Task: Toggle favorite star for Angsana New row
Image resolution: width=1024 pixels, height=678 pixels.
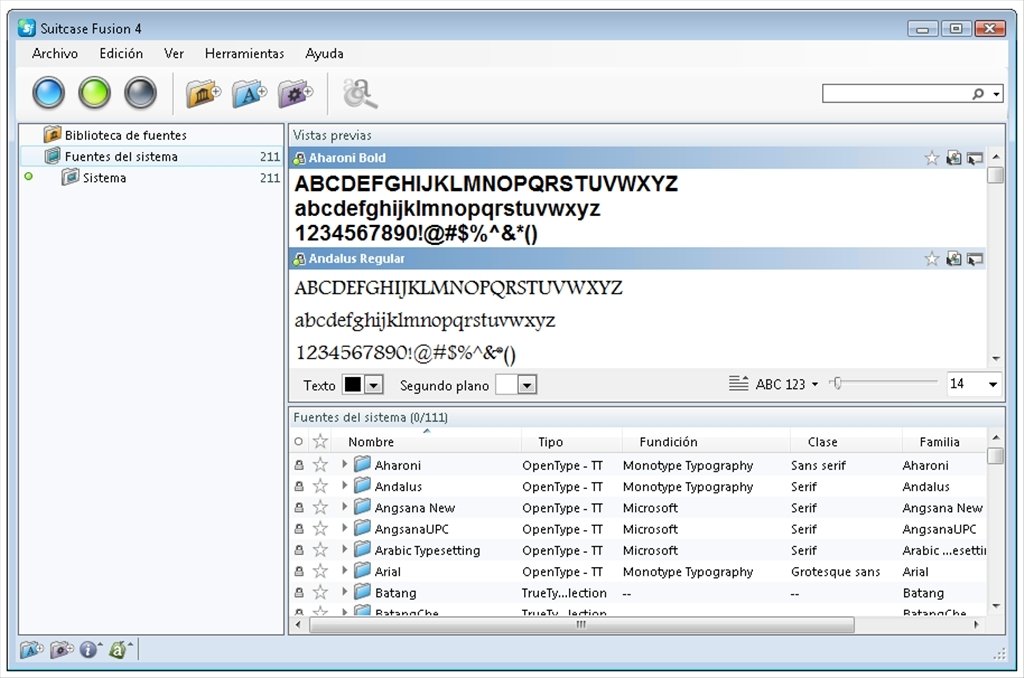Action: pos(320,508)
